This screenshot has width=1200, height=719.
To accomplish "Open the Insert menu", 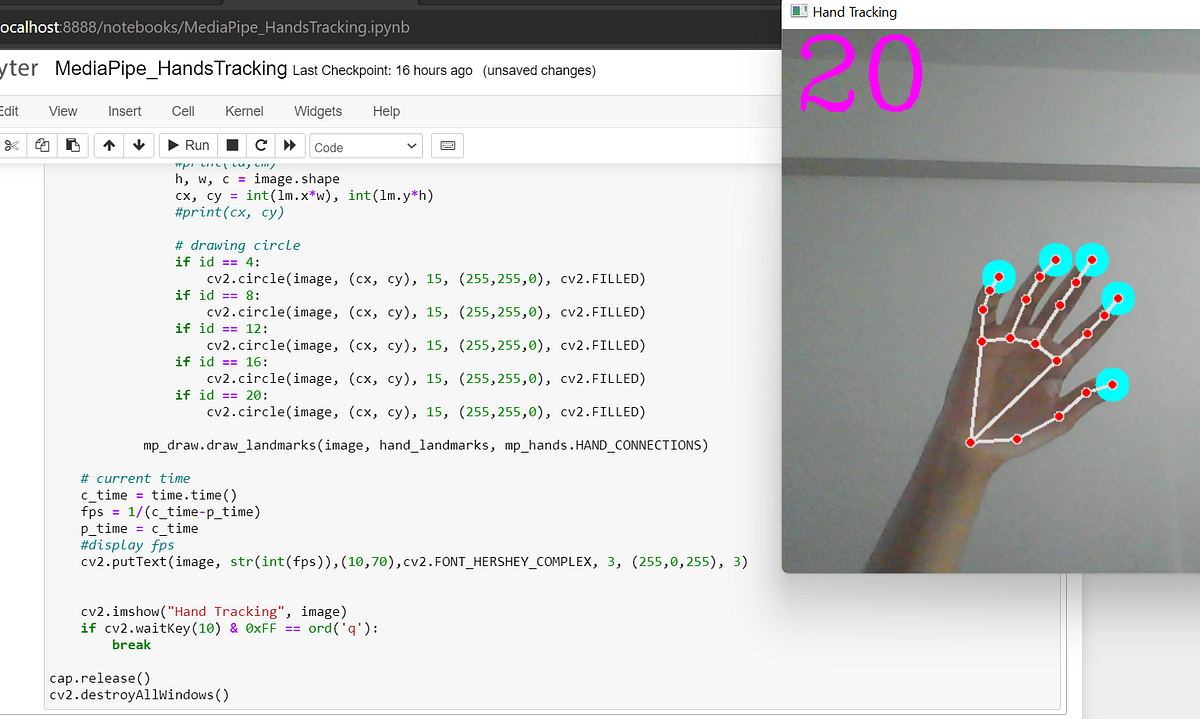I will click(x=124, y=111).
